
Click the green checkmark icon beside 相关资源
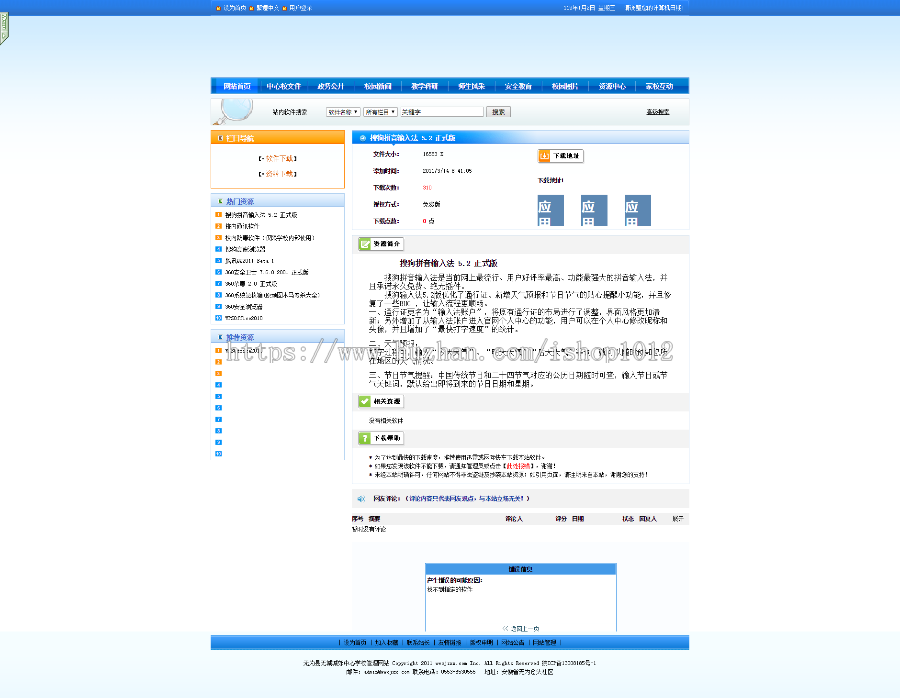click(364, 401)
